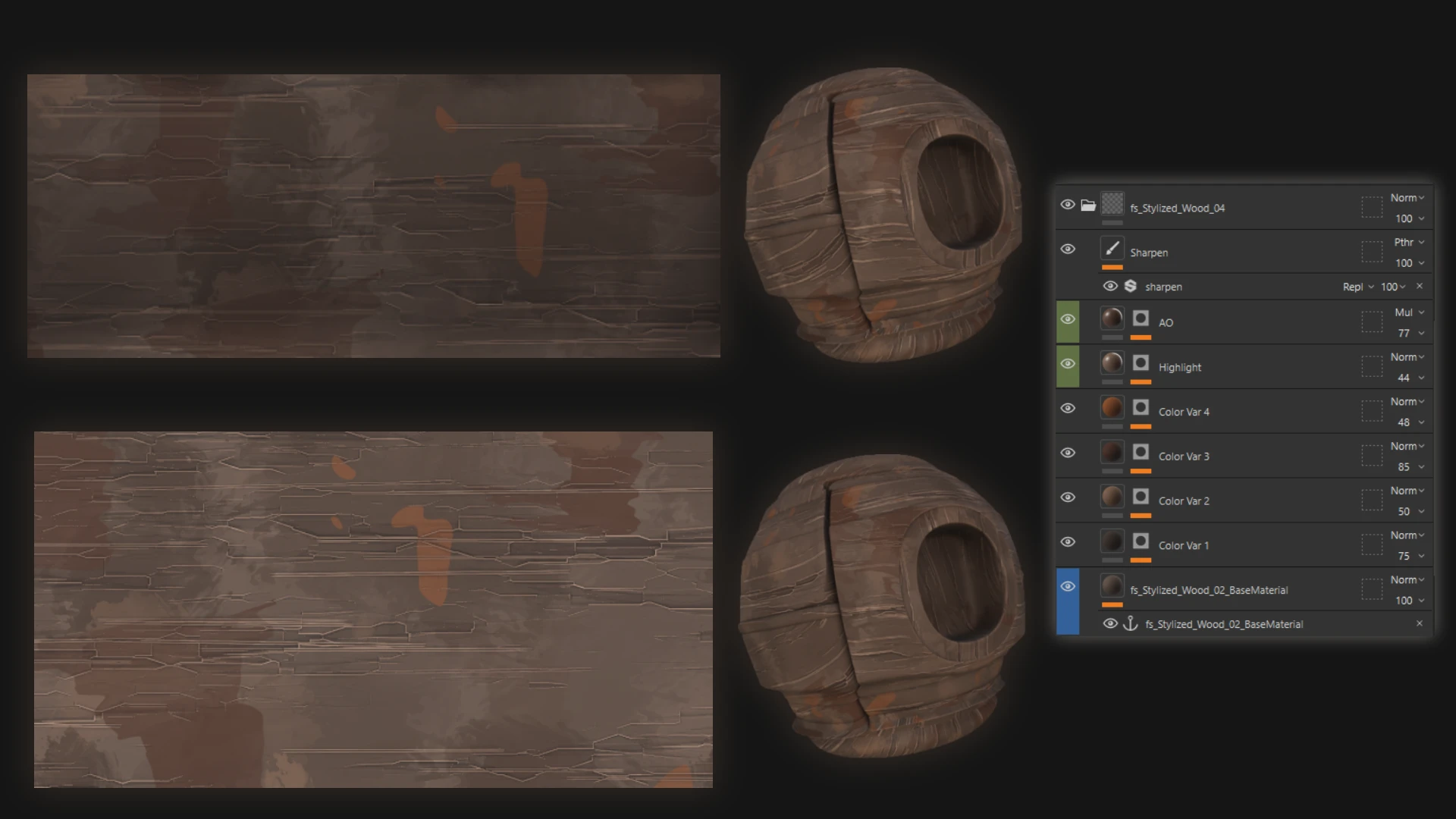Select the Highlight layer mask icon
This screenshot has height=819, width=1456.
coord(1141,362)
